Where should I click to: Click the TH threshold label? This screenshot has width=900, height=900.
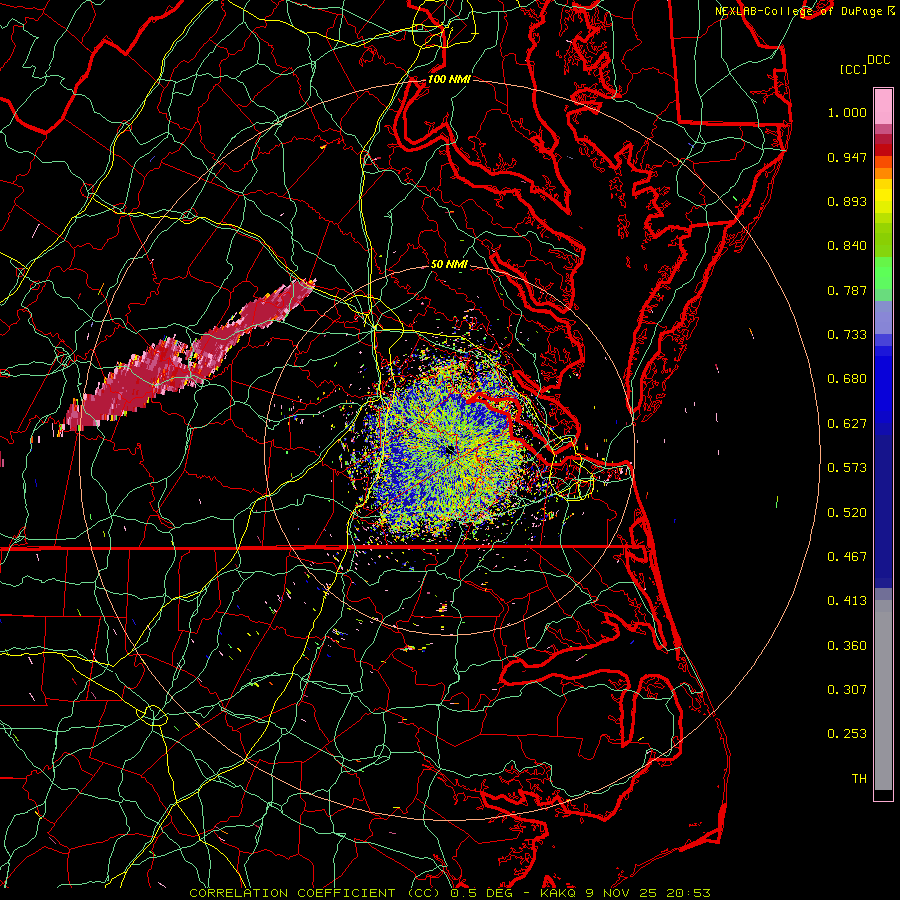(x=859, y=779)
